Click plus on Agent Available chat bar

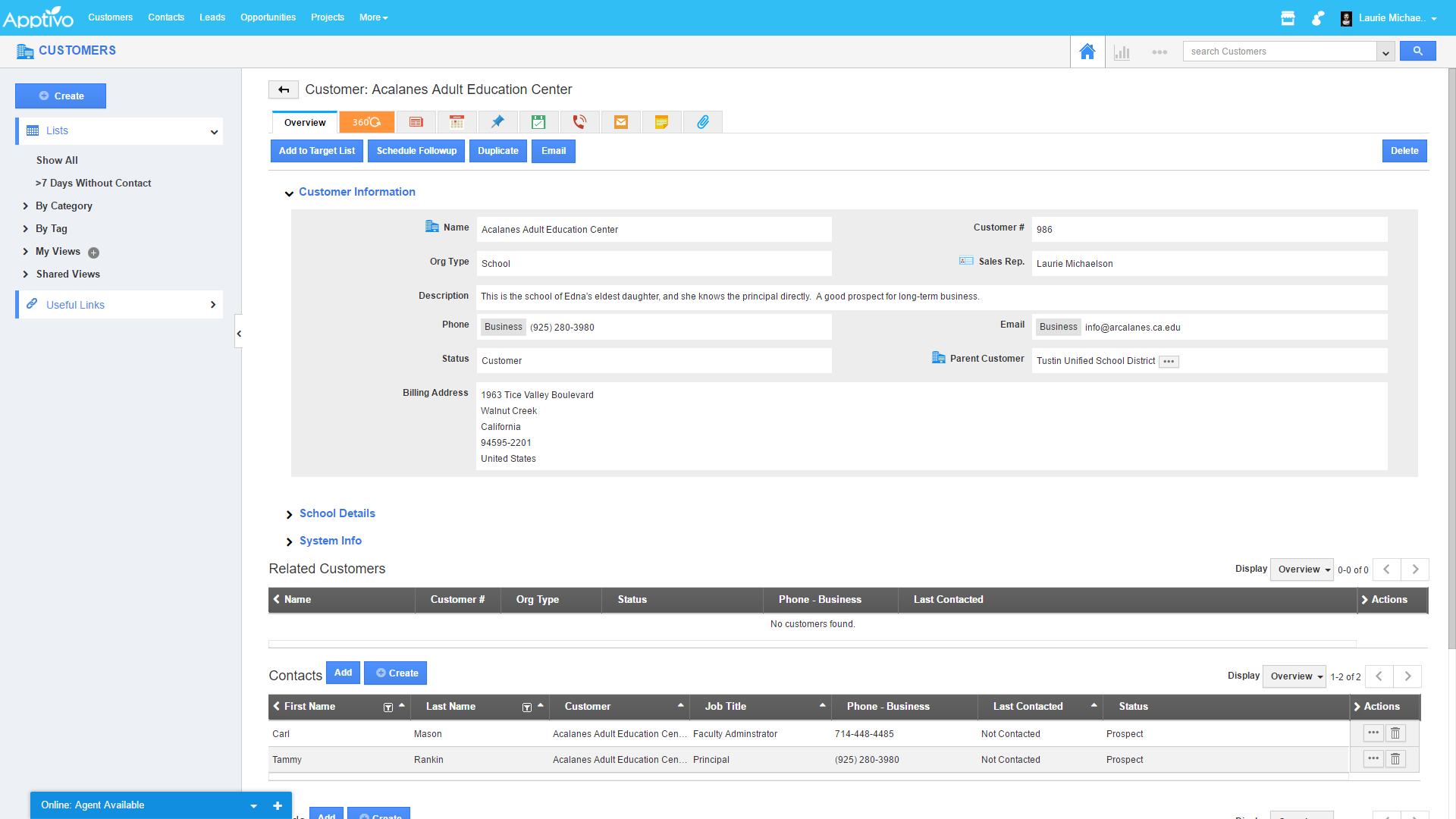click(x=278, y=806)
